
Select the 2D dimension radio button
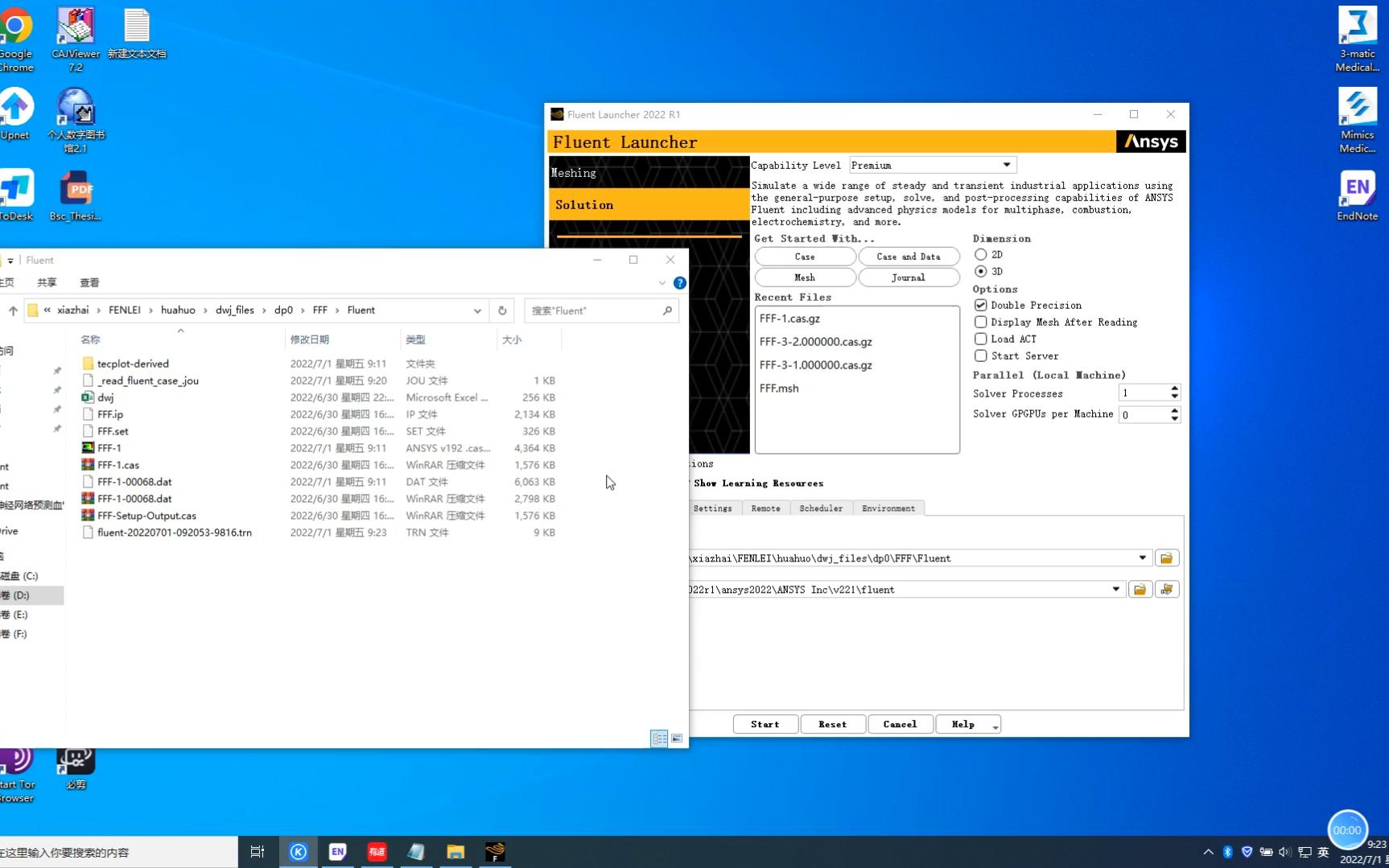pyautogui.click(x=980, y=254)
